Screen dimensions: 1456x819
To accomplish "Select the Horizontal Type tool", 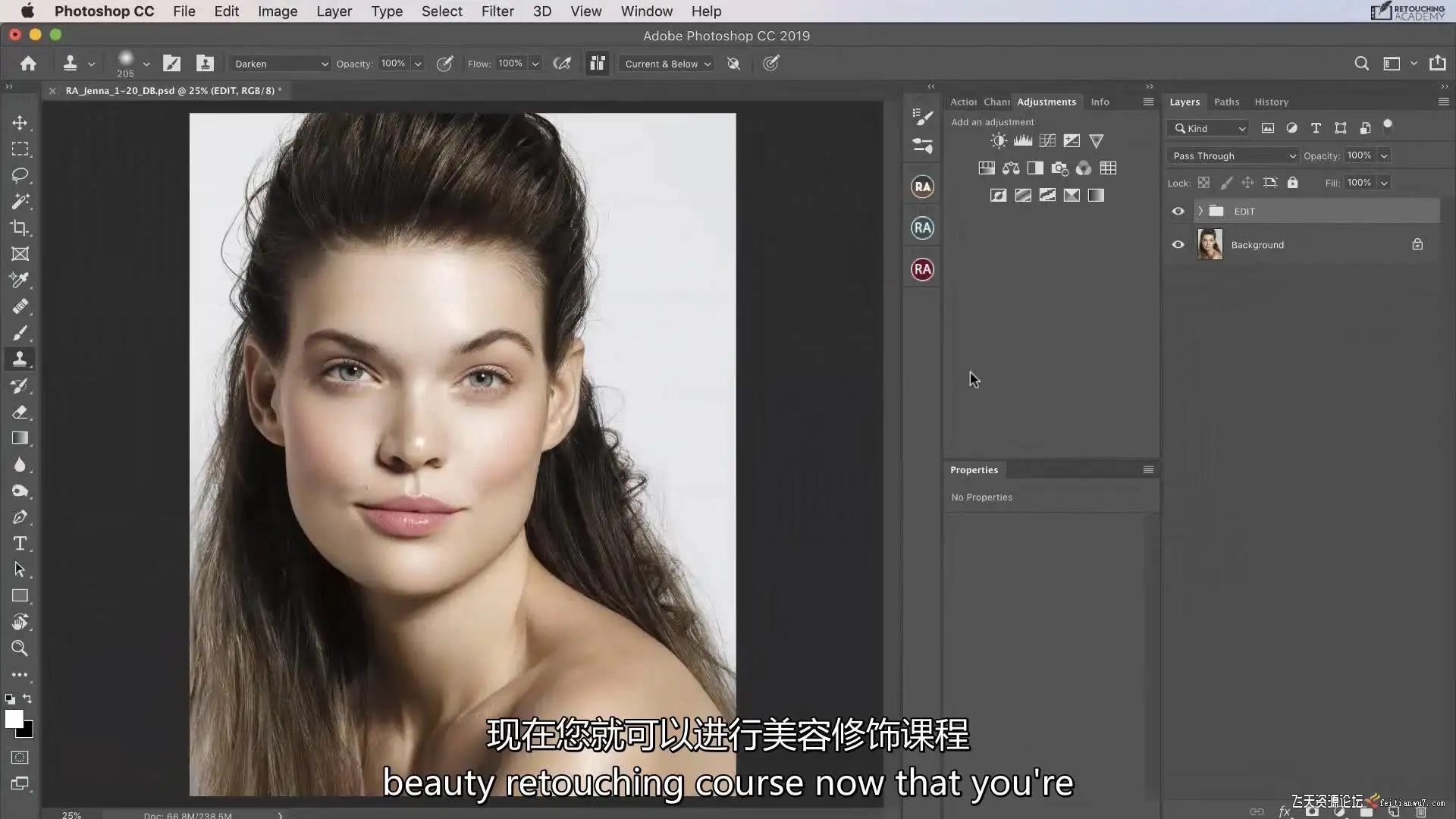I will tap(20, 543).
